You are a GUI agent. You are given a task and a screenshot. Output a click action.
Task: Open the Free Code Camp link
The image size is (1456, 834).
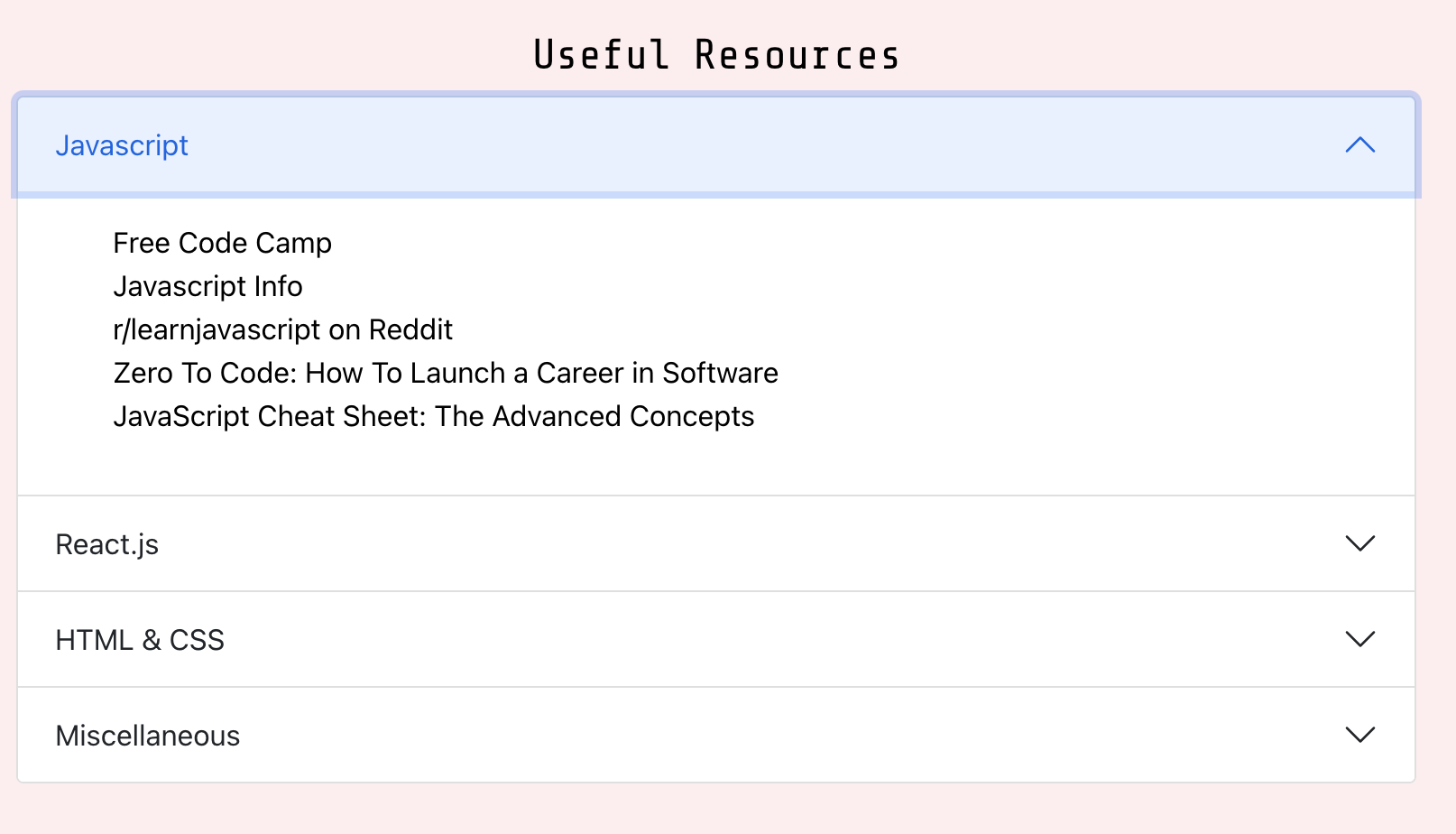pos(222,243)
